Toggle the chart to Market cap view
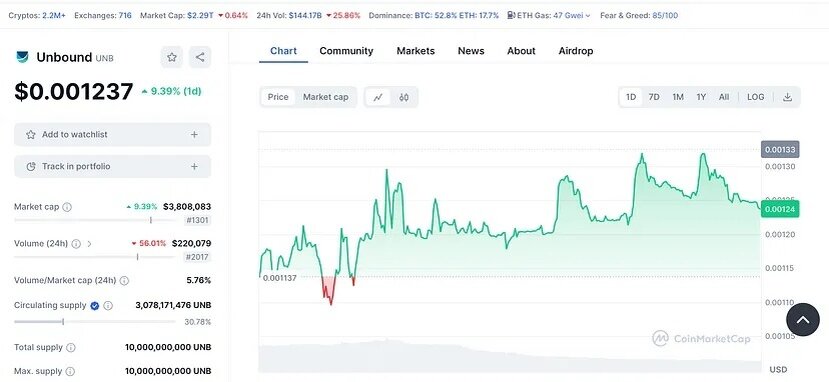The width and height of the screenshot is (829, 382). 326,97
